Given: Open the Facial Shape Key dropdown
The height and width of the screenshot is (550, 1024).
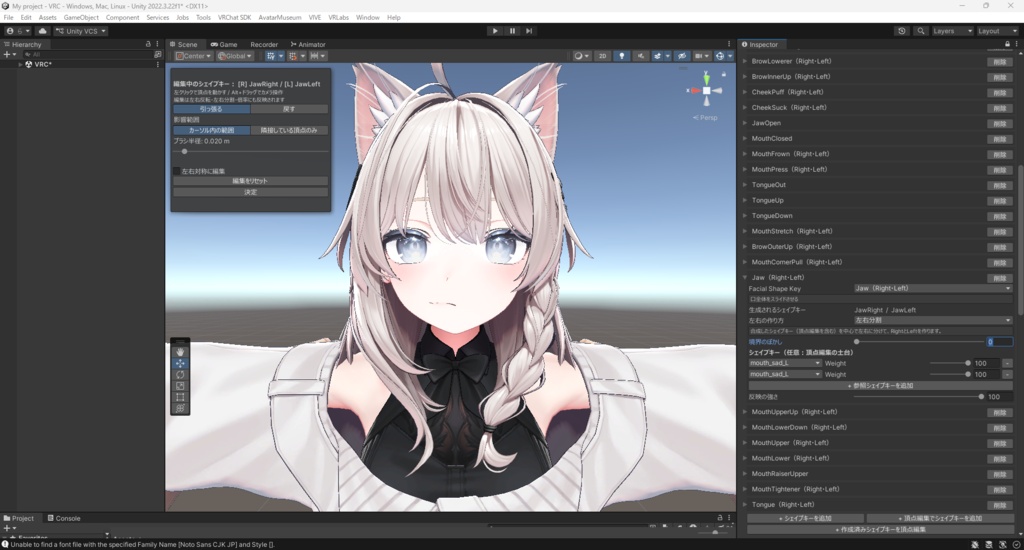Looking at the screenshot, I should tap(933, 288).
